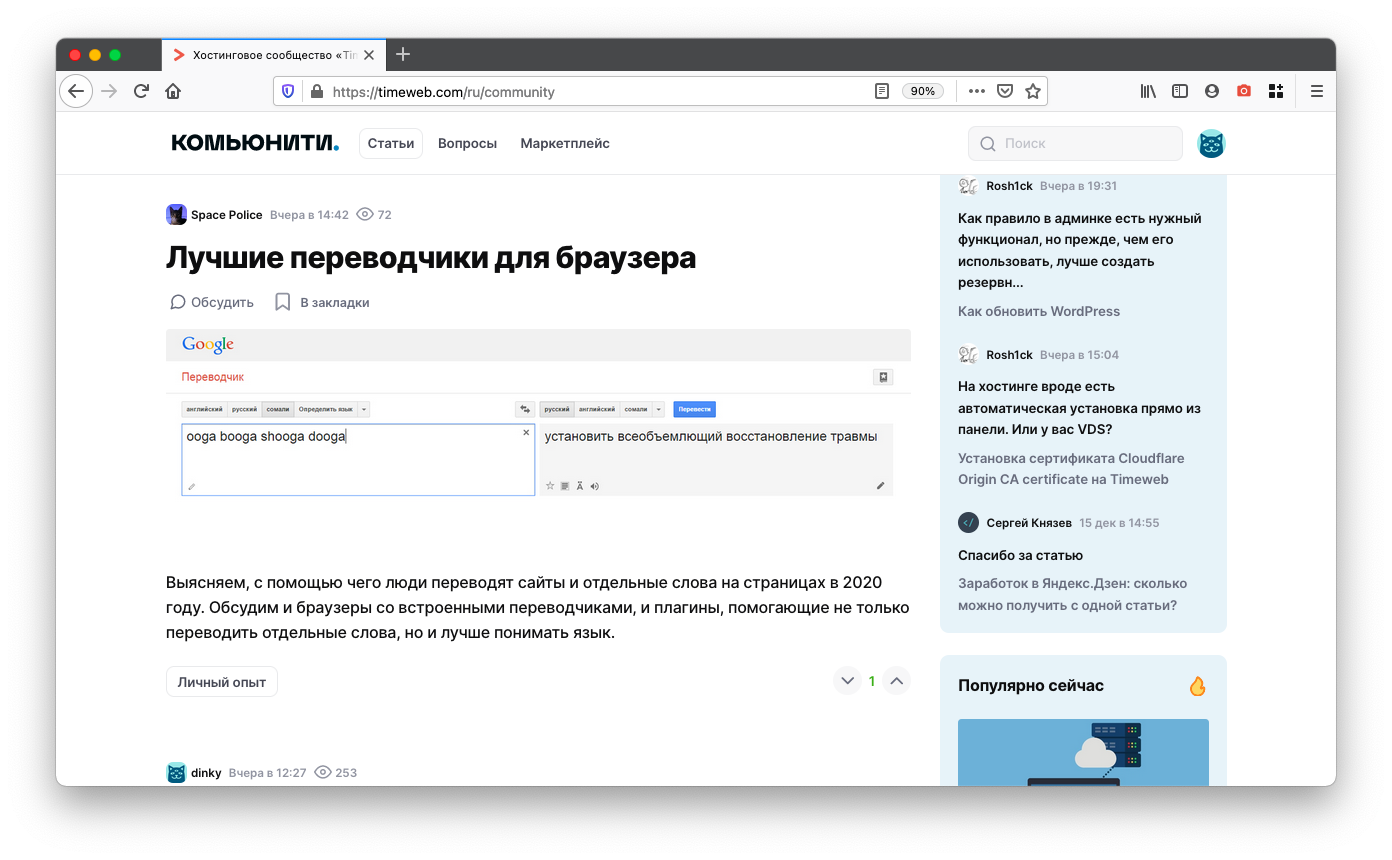
Task: Bookmark this page with star icon
Action: (1033, 91)
